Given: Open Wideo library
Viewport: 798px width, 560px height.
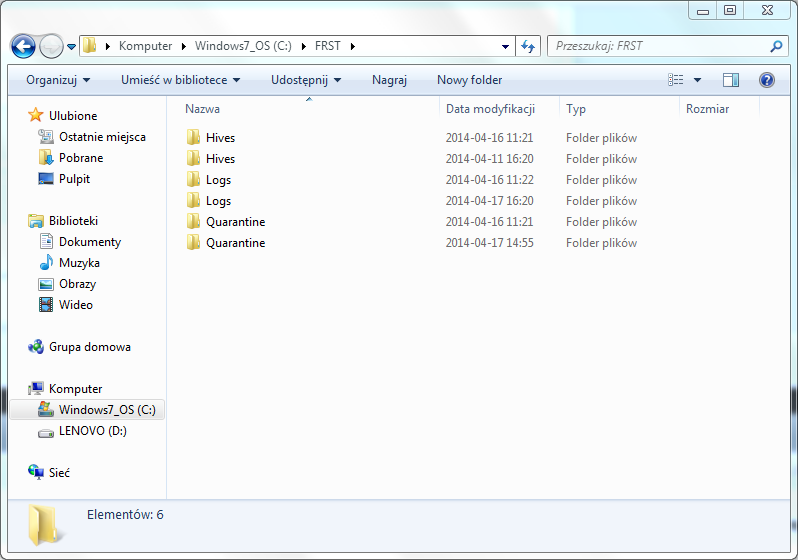Looking at the screenshot, I should point(76,304).
